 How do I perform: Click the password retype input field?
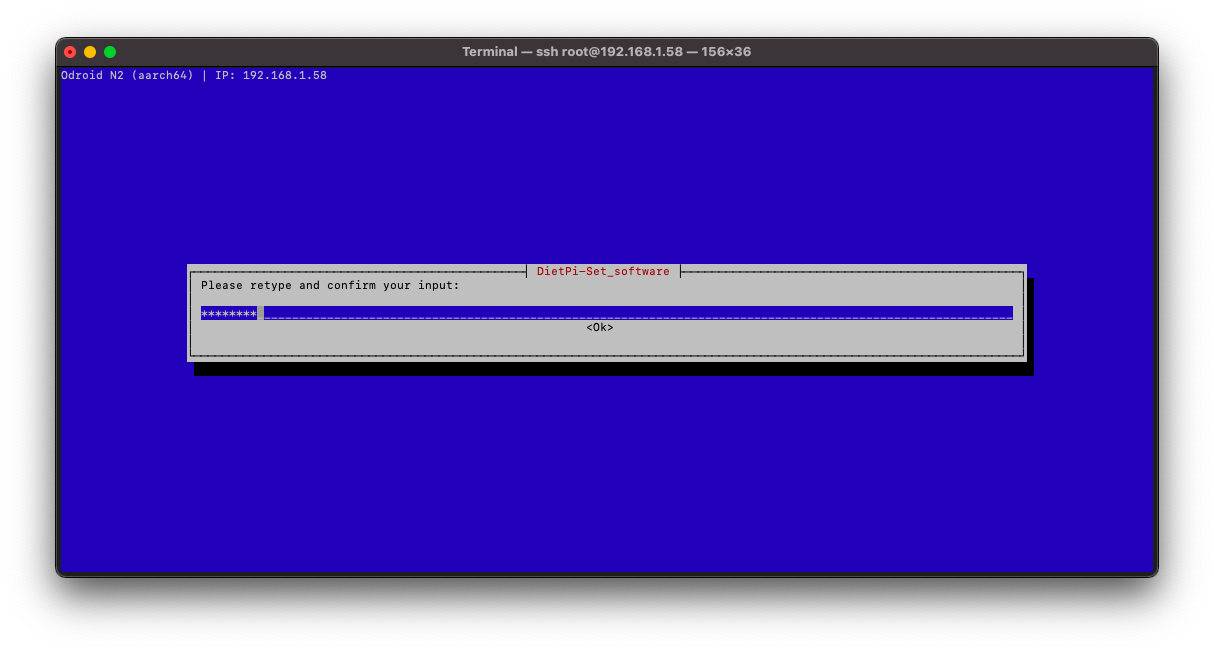(x=637, y=313)
